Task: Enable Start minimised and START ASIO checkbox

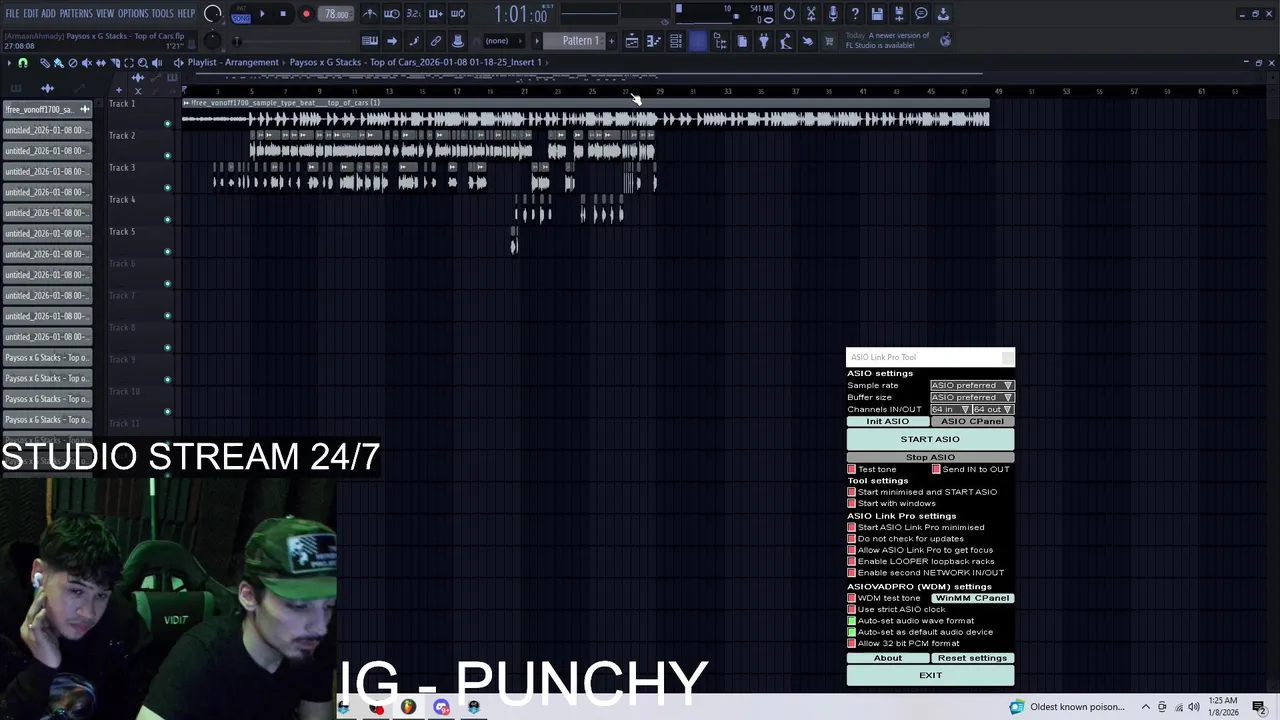Action: (x=852, y=492)
